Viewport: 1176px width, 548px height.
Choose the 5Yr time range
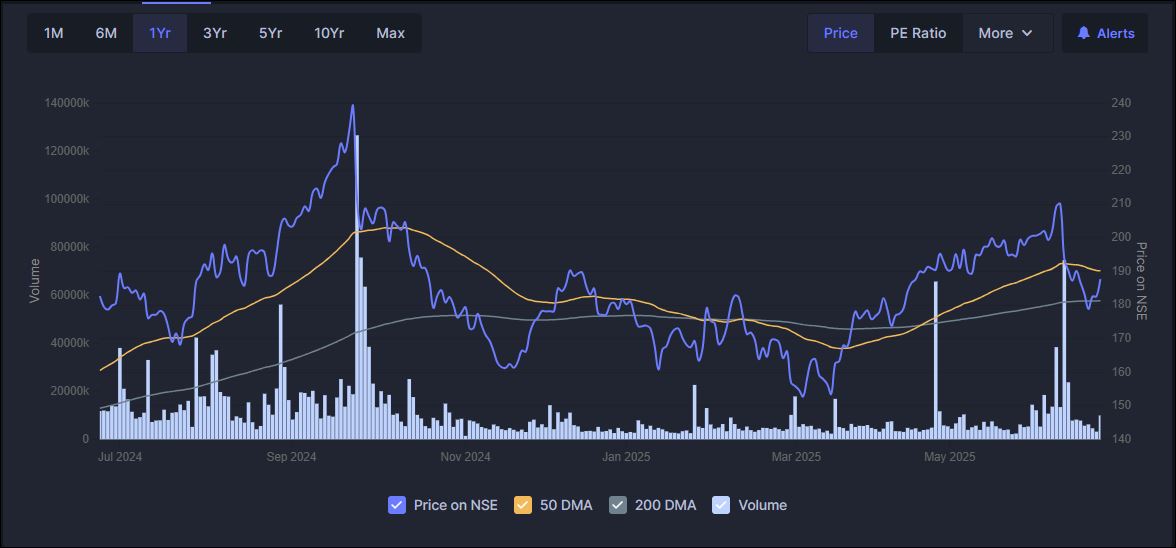point(270,33)
